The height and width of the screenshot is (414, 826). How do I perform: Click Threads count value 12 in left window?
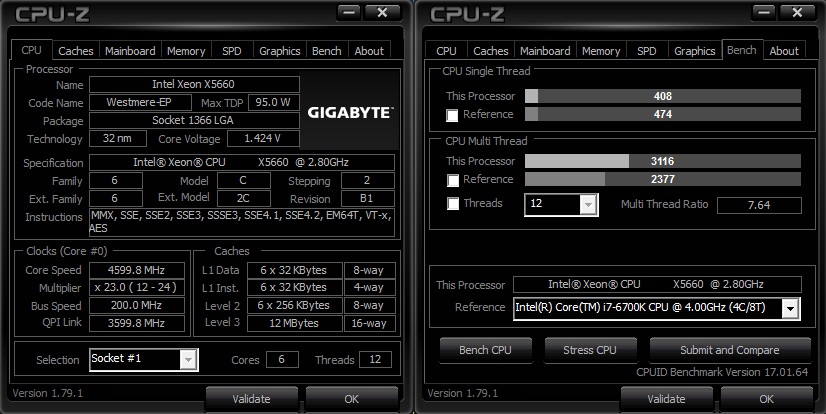coord(375,360)
